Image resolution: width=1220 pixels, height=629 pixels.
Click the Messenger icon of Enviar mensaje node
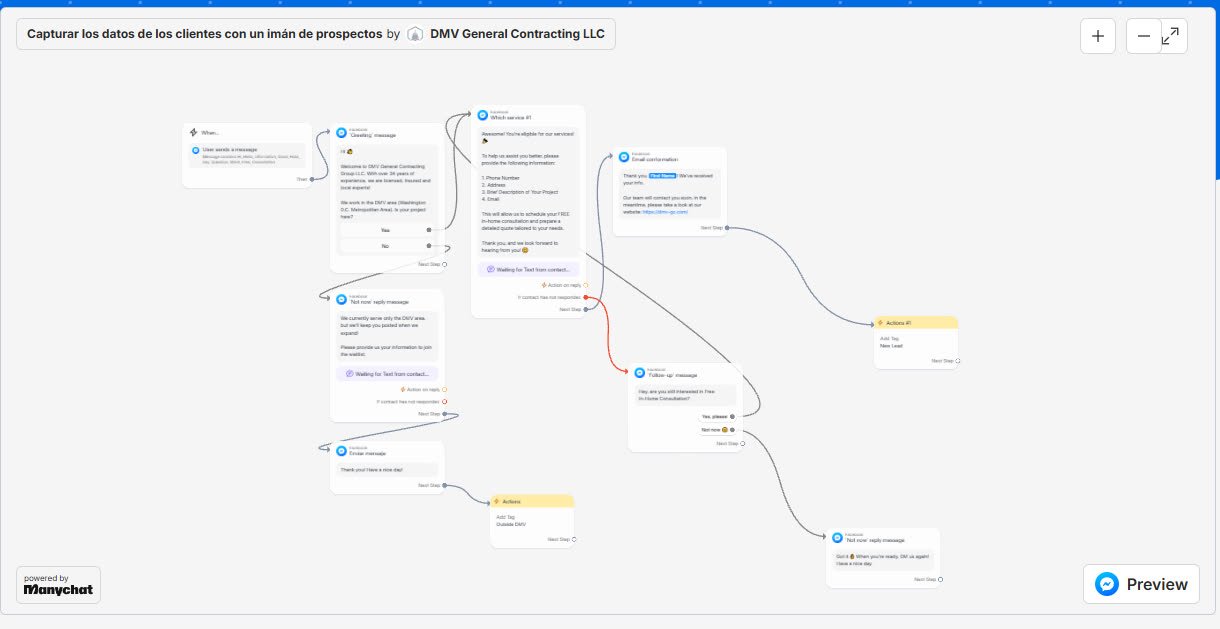341,449
